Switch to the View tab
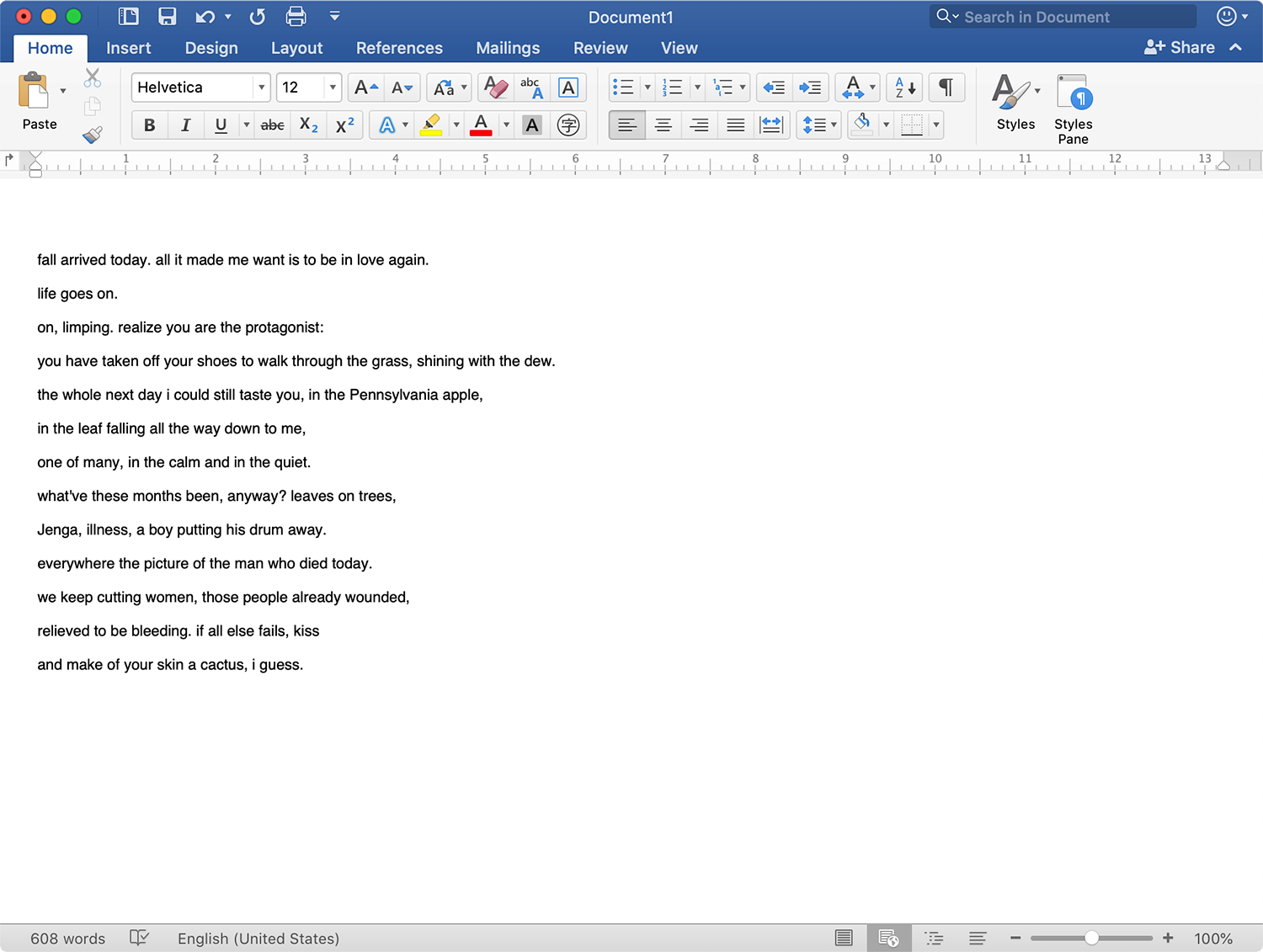The width and height of the screenshot is (1263, 952). point(679,48)
